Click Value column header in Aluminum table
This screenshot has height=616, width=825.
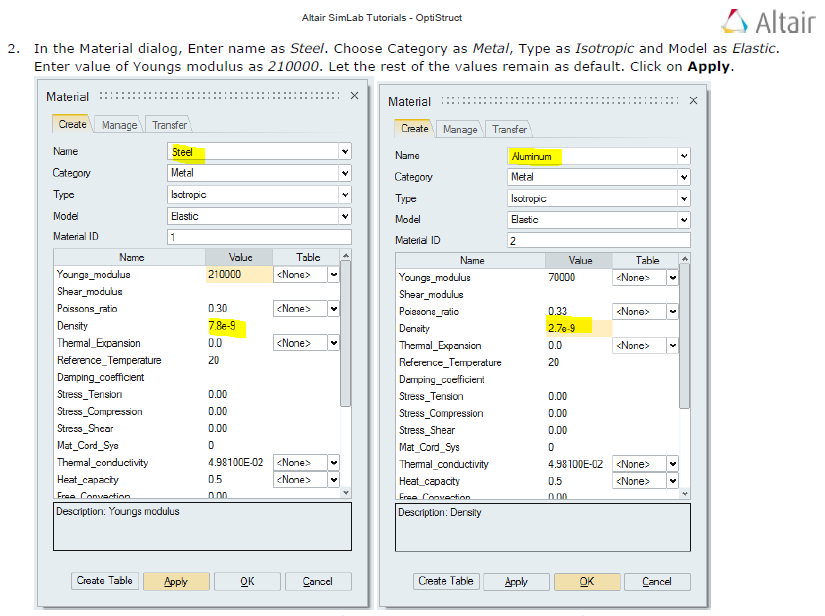pos(580,260)
